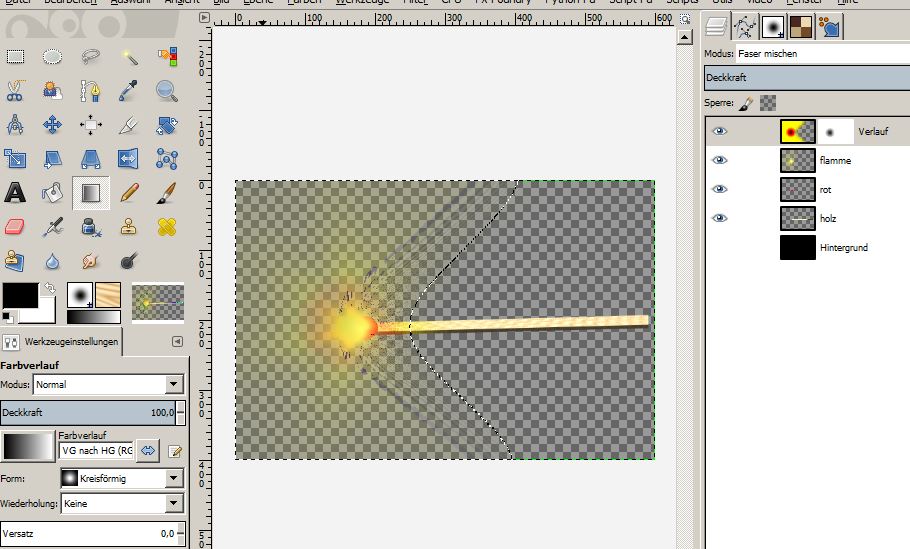Select the Blend gradient tool
Screen dimensions: 910x549
pyautogui.click(x=91, y=193)
